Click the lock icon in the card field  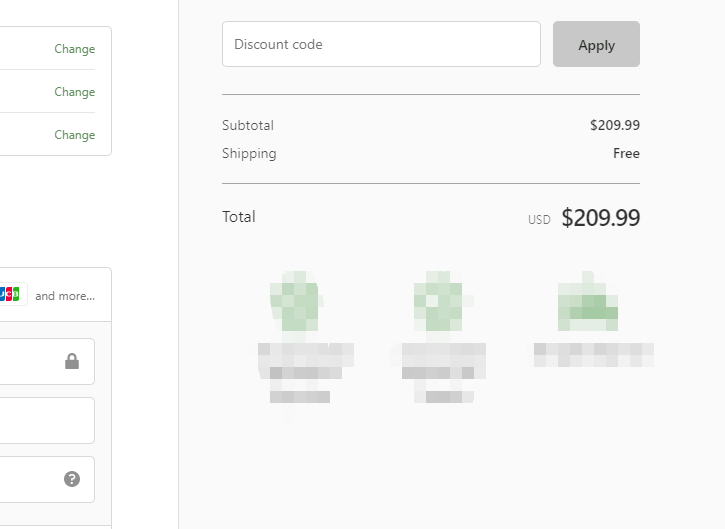tap(72, 361)
